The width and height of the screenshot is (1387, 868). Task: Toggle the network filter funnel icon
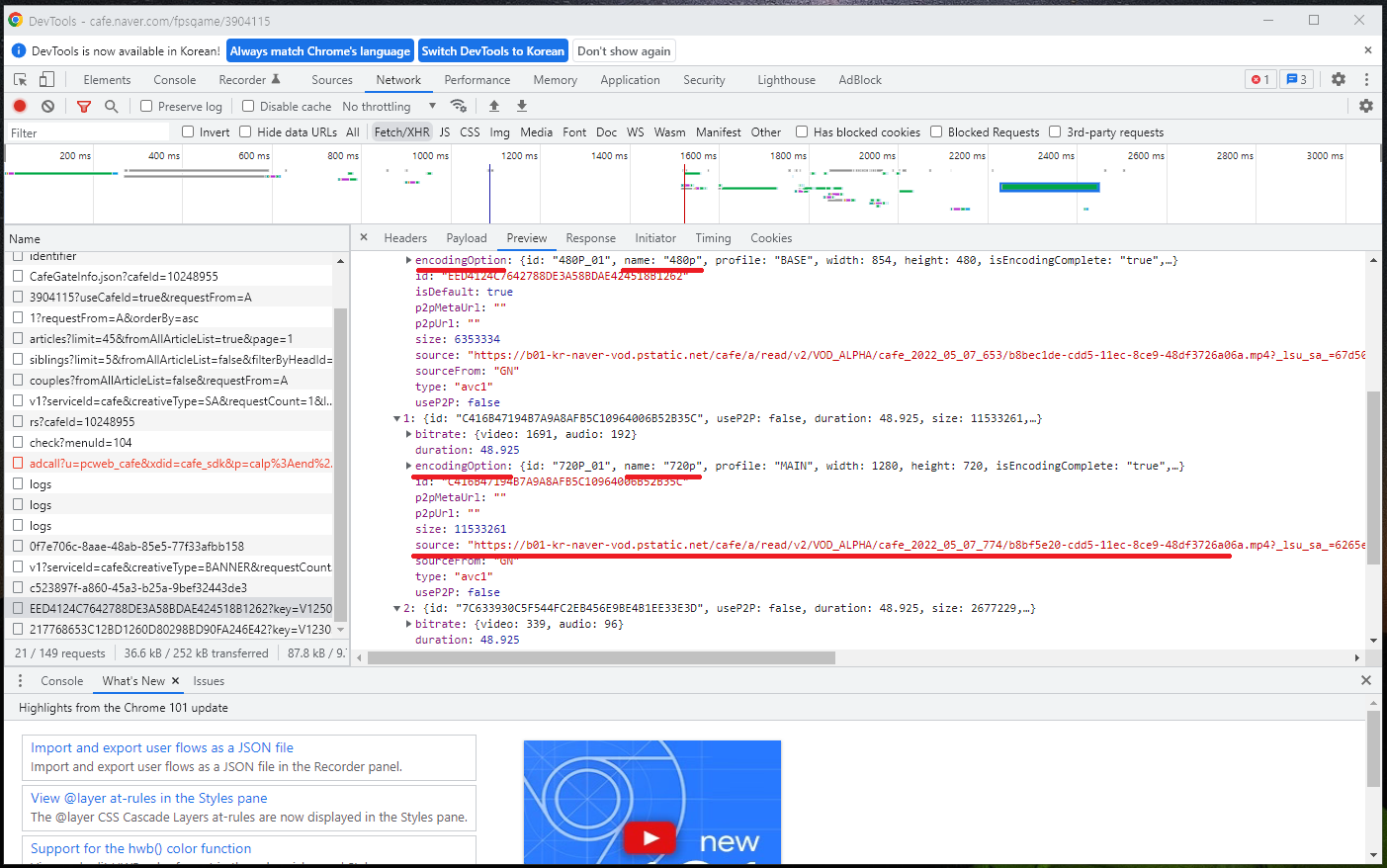click(84, 106)
